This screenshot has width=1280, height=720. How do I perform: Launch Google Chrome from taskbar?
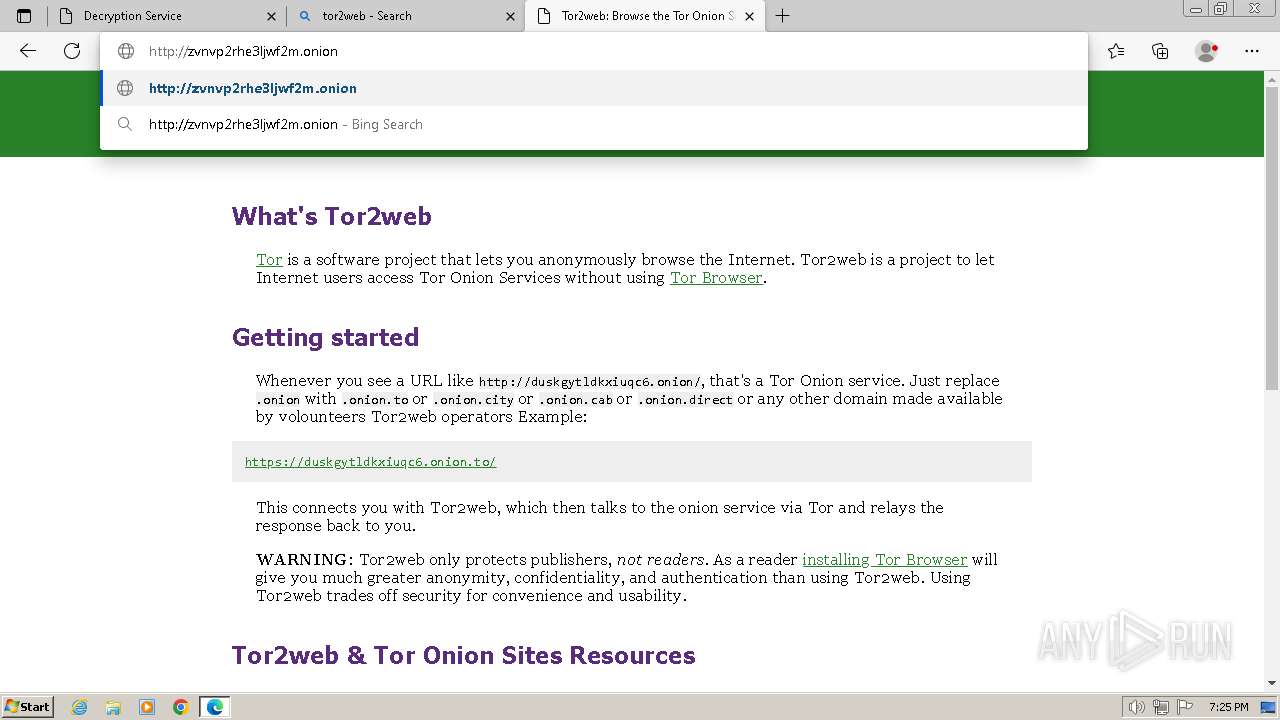(x=181, y=707)
